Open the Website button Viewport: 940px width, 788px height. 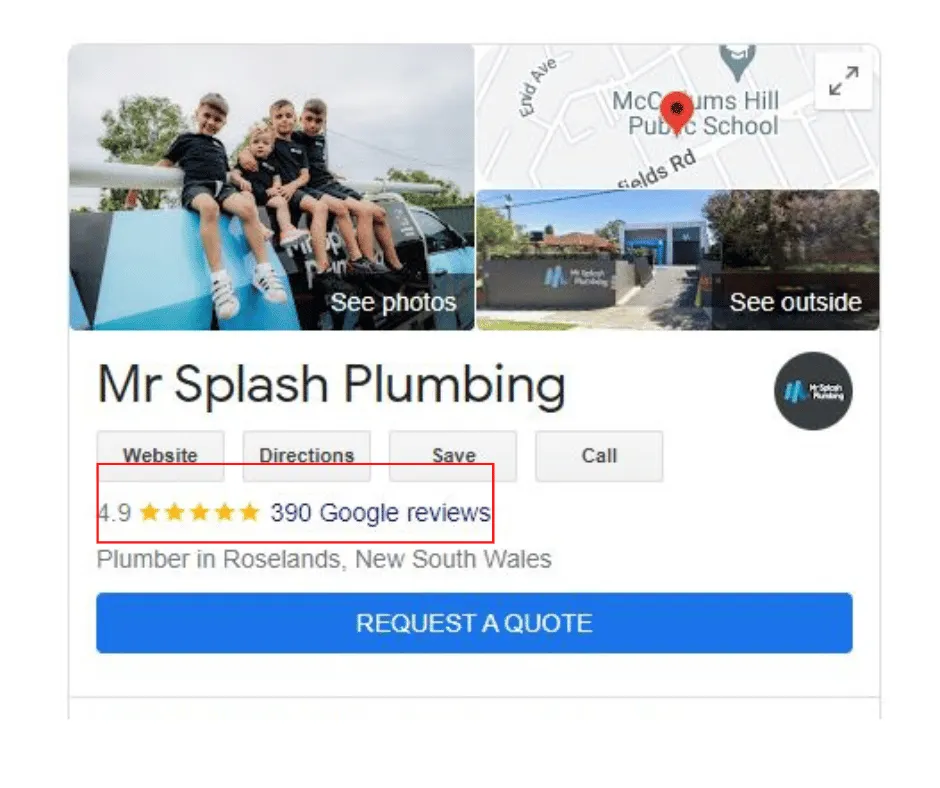click(x=161, y=456)
